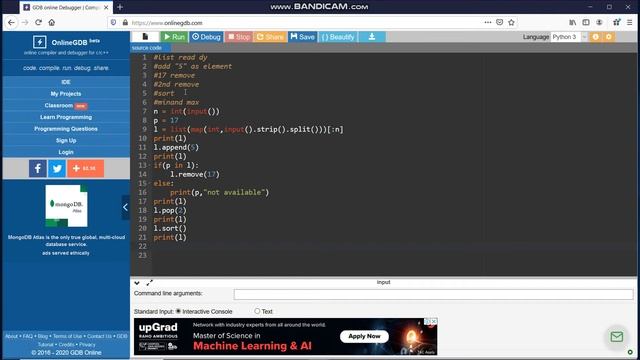Screen dimensions: 640x360
Task: Open the Blog footer link
Action: (x=43, y=336)
